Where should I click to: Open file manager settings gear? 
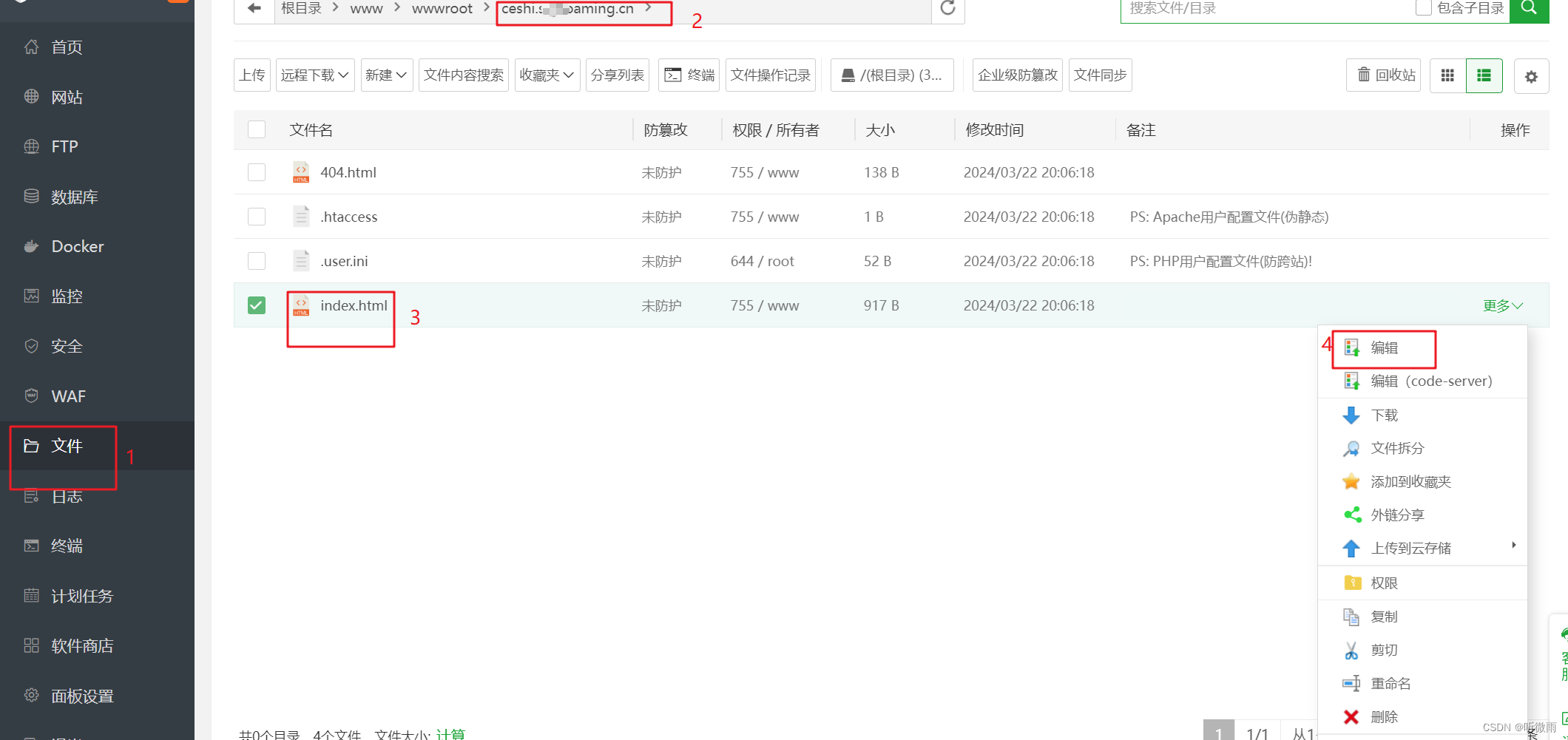[1531, 76]
